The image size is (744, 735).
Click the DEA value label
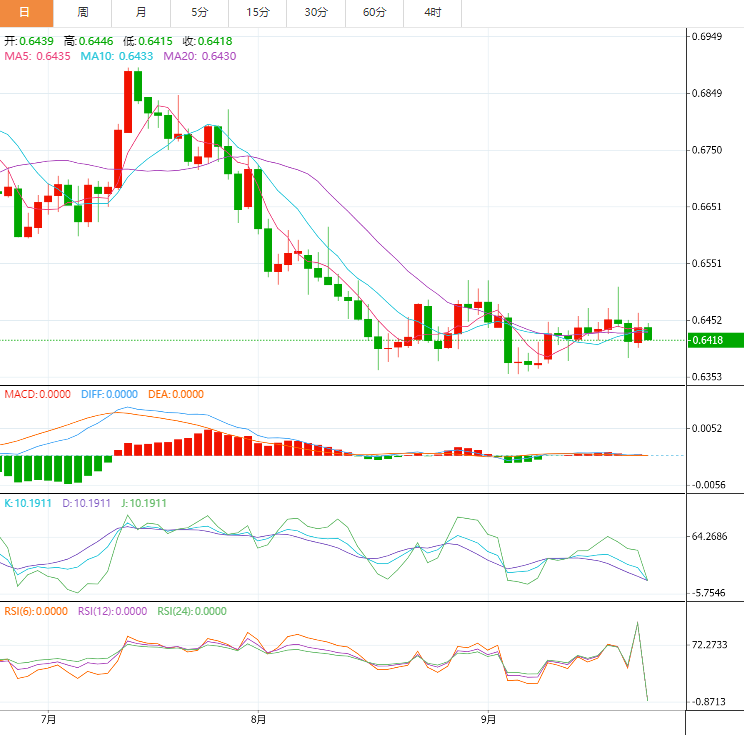pos(175,394)
